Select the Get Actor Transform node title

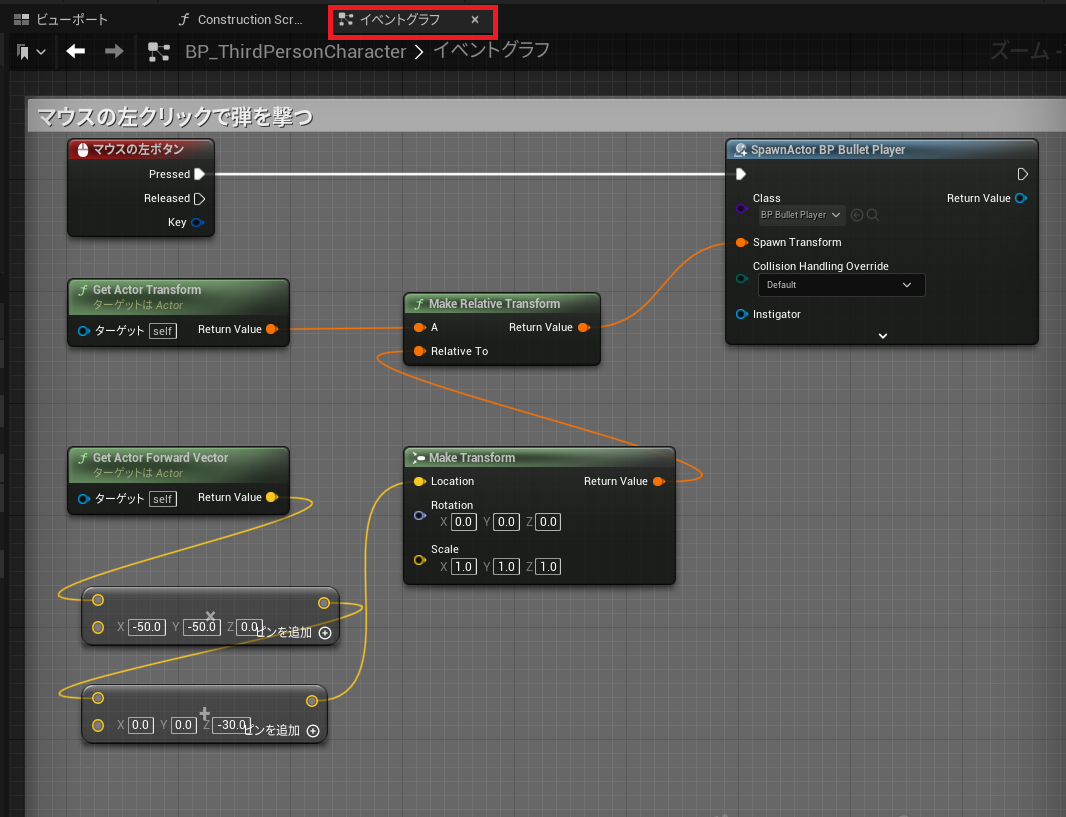click(147, 290)
